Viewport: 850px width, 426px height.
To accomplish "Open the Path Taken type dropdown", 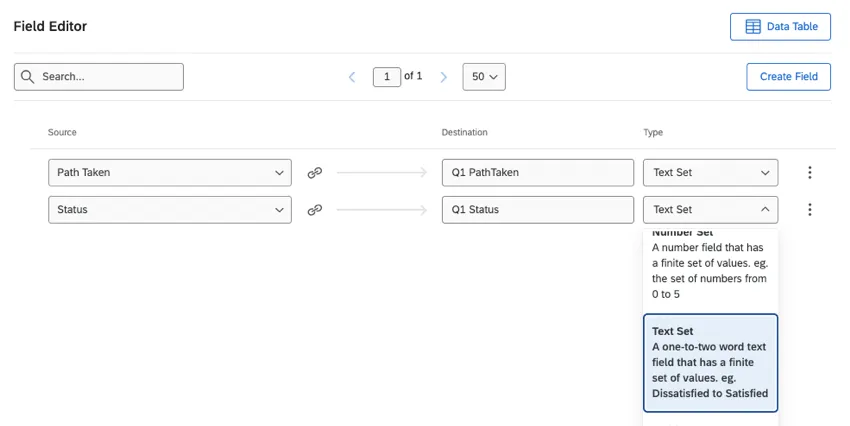I will 765,173.
